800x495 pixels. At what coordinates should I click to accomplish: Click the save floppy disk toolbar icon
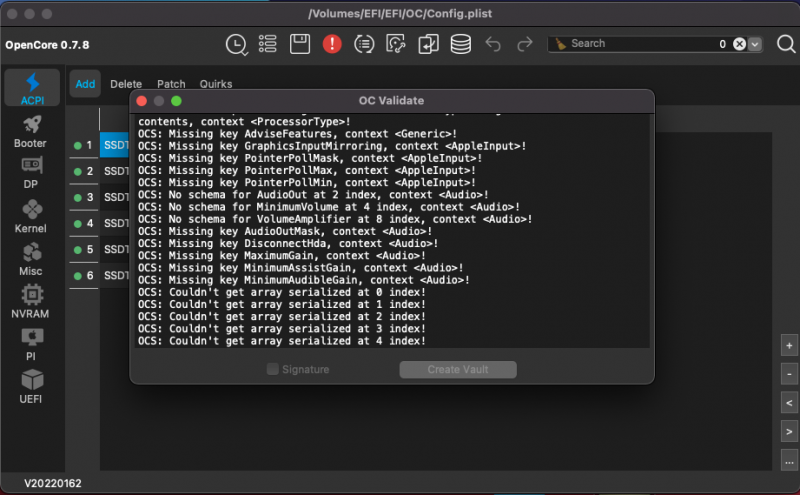[299, 44]
